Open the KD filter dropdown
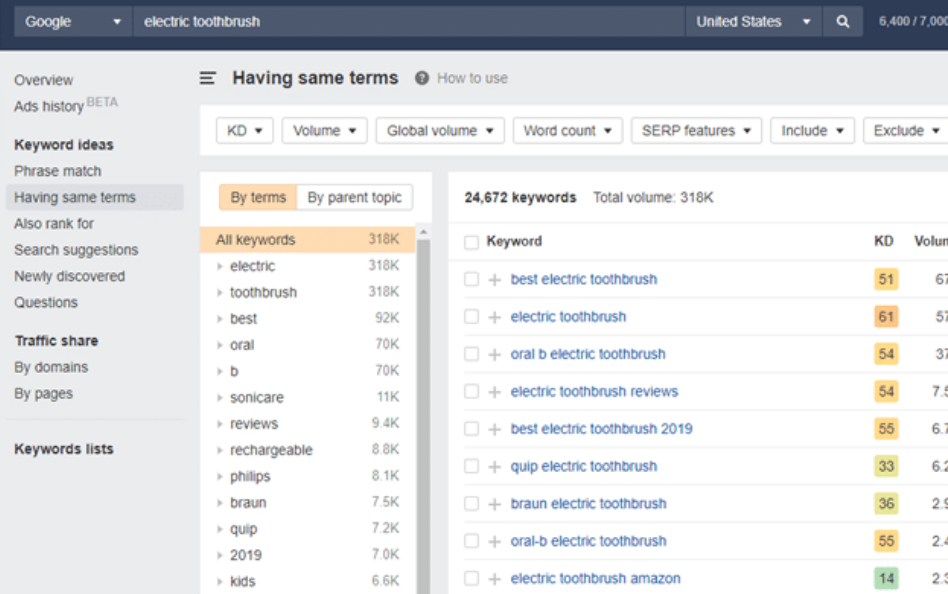This screenshot has height=594, width=948. 244,131
